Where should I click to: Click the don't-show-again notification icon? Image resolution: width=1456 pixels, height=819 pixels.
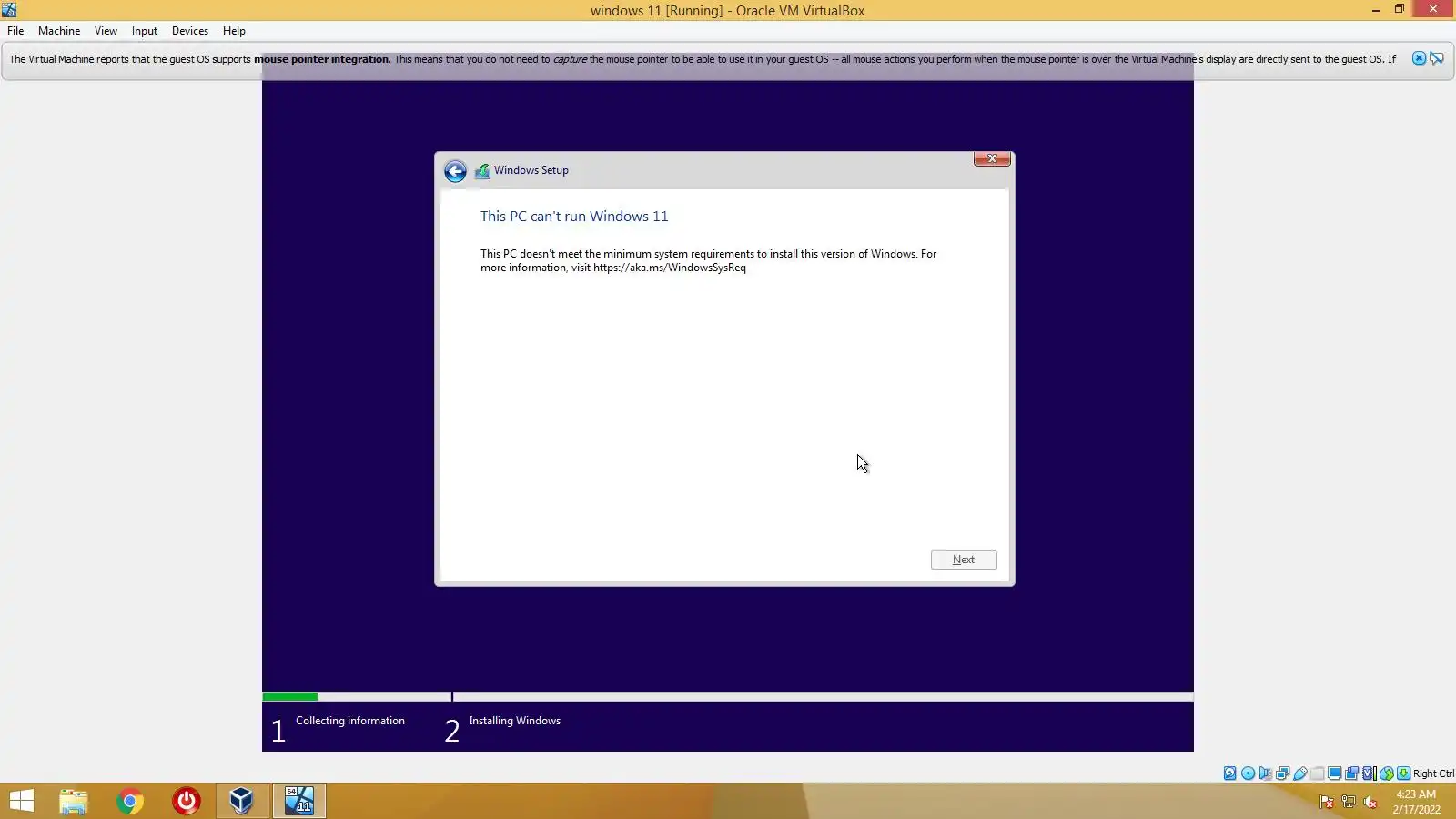coord(1437,58)
